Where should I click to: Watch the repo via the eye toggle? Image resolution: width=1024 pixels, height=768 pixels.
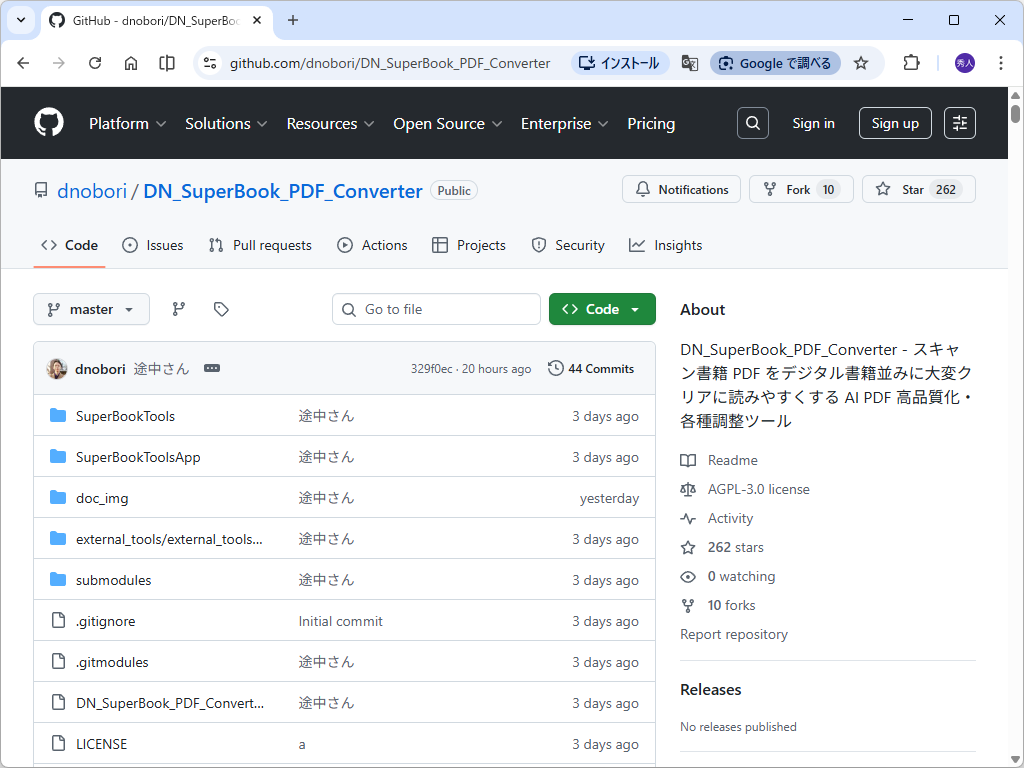[687, 576]
